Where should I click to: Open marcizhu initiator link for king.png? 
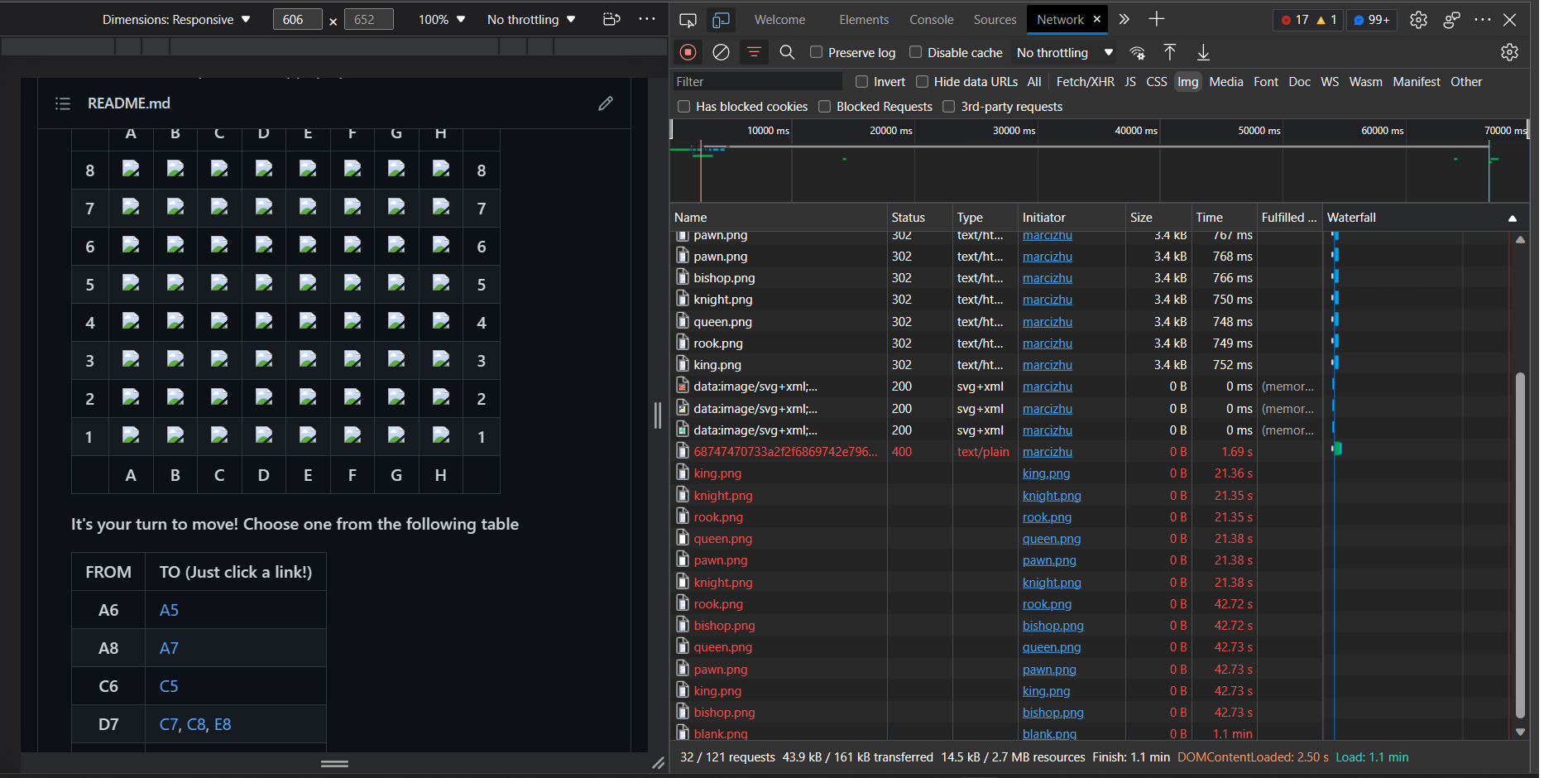1047,365
